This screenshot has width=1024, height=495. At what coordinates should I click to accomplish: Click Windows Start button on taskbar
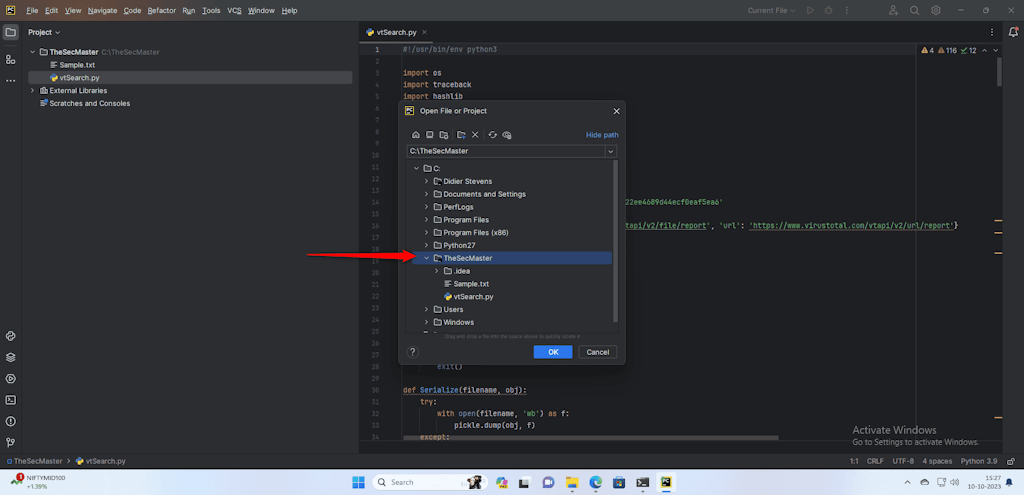[x=359, y=482]
